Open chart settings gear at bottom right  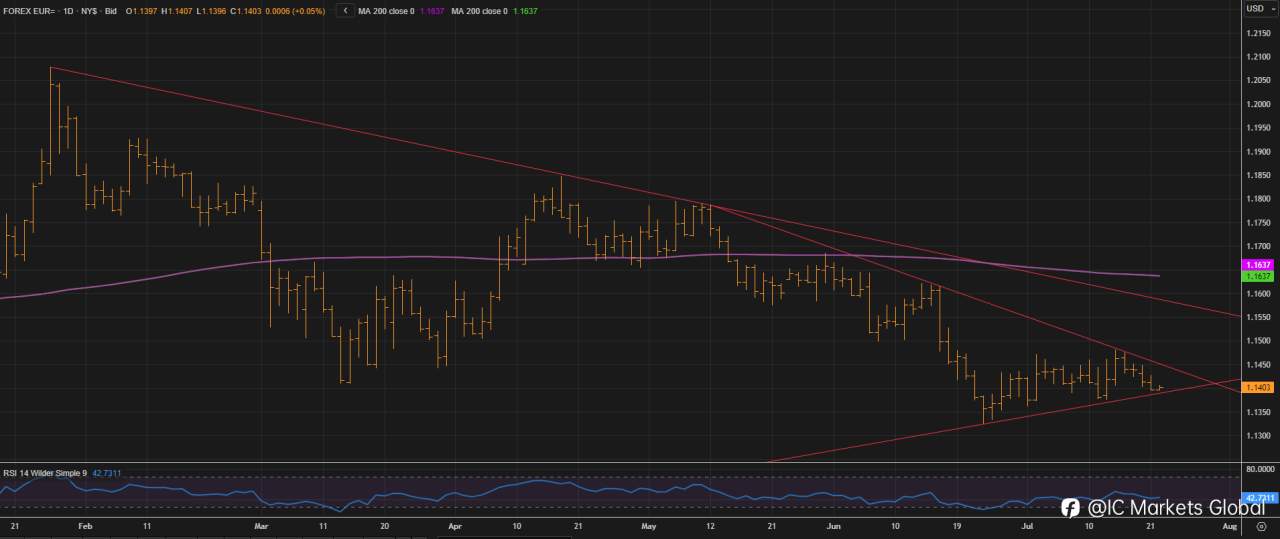tap(1261, 526)
